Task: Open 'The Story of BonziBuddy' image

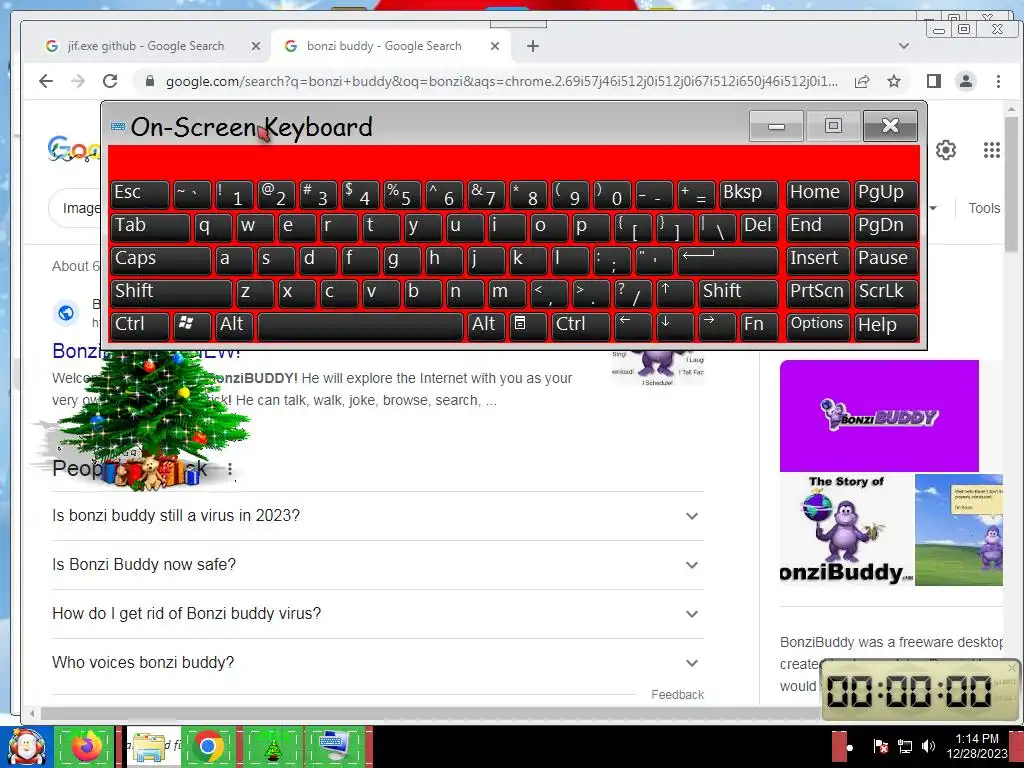Action: pos(846,530)
